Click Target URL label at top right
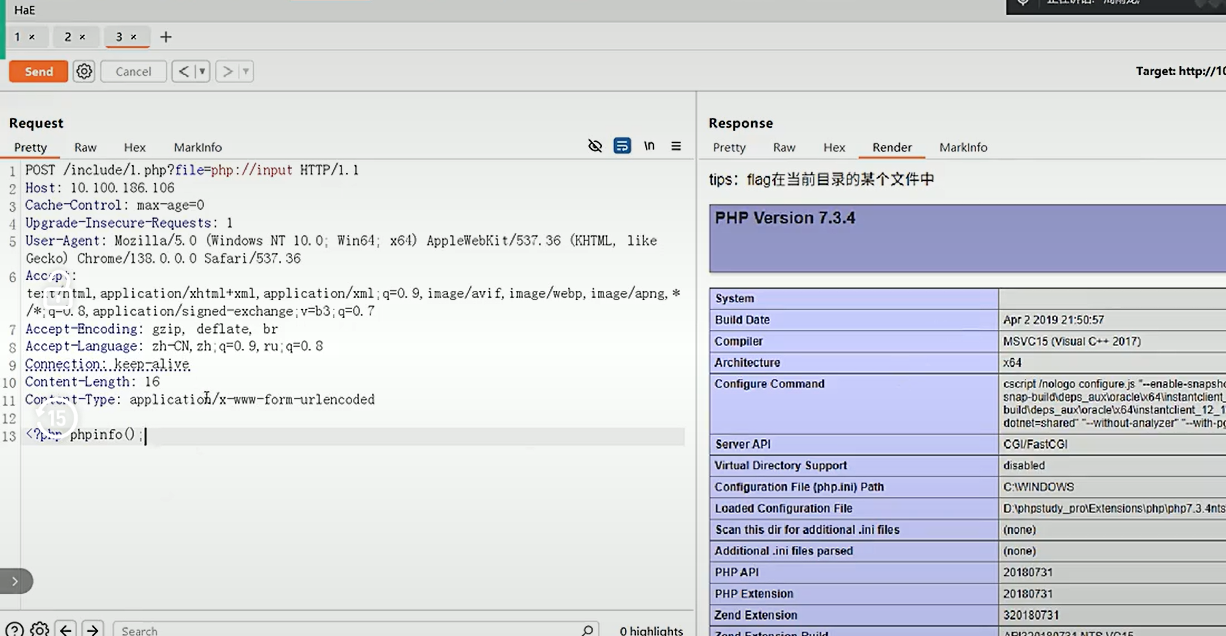Image resolution: width=1226 pixels, height=636 pixels. point(1180,71)
